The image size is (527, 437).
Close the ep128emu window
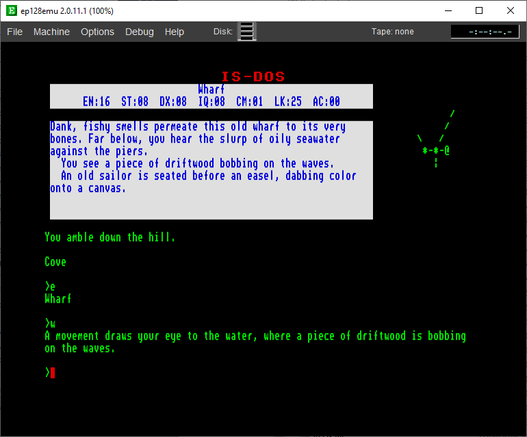pyautogui.click(x=510, y=11)
